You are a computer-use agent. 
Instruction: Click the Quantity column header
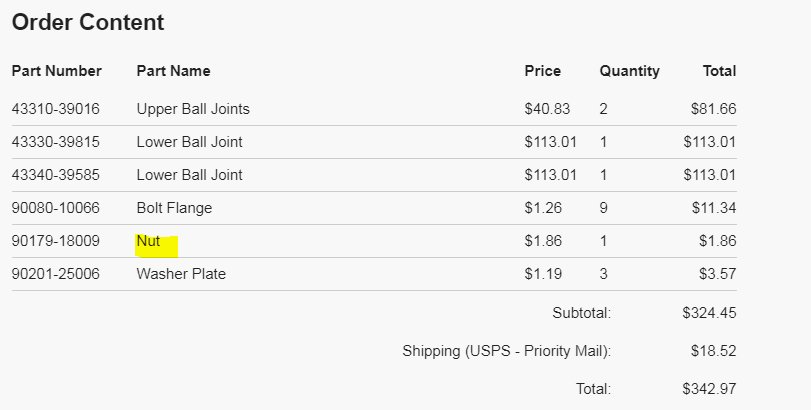(x=629, y=71)
